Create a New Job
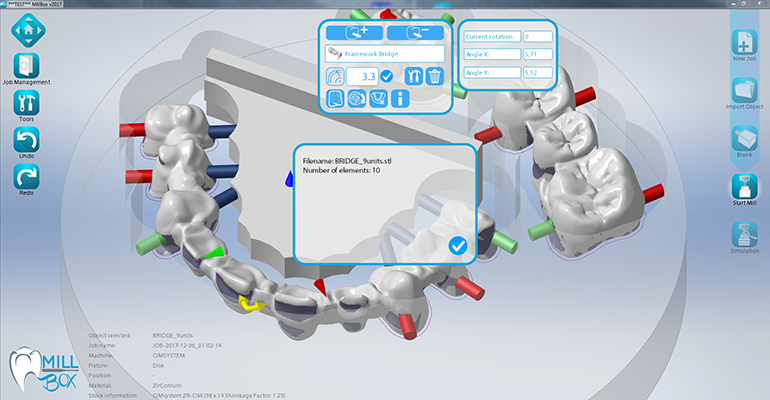770x400 pixels. [x=744, y=43]
